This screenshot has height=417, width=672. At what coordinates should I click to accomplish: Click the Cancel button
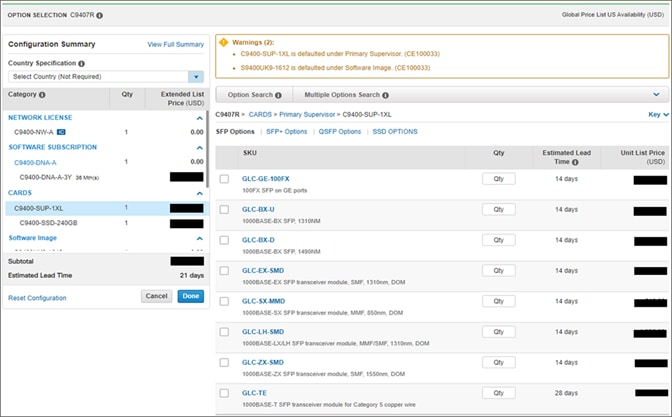[x=156, y=296]
